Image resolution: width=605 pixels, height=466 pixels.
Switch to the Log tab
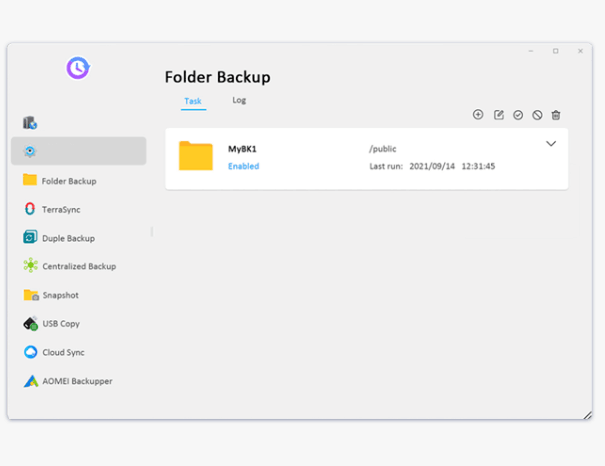(x=239, y=100)
